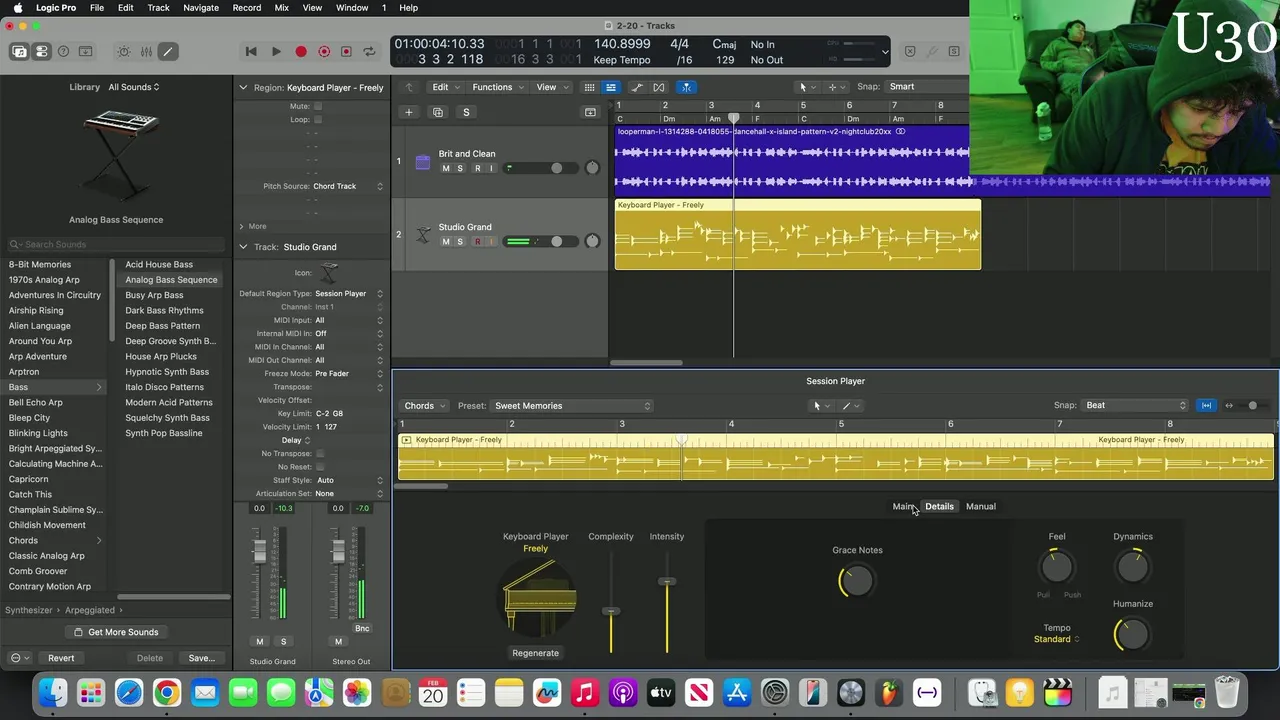Toggle the Cycle loop button
This screenshot has height=720, width=1280.
pos(369,52)
